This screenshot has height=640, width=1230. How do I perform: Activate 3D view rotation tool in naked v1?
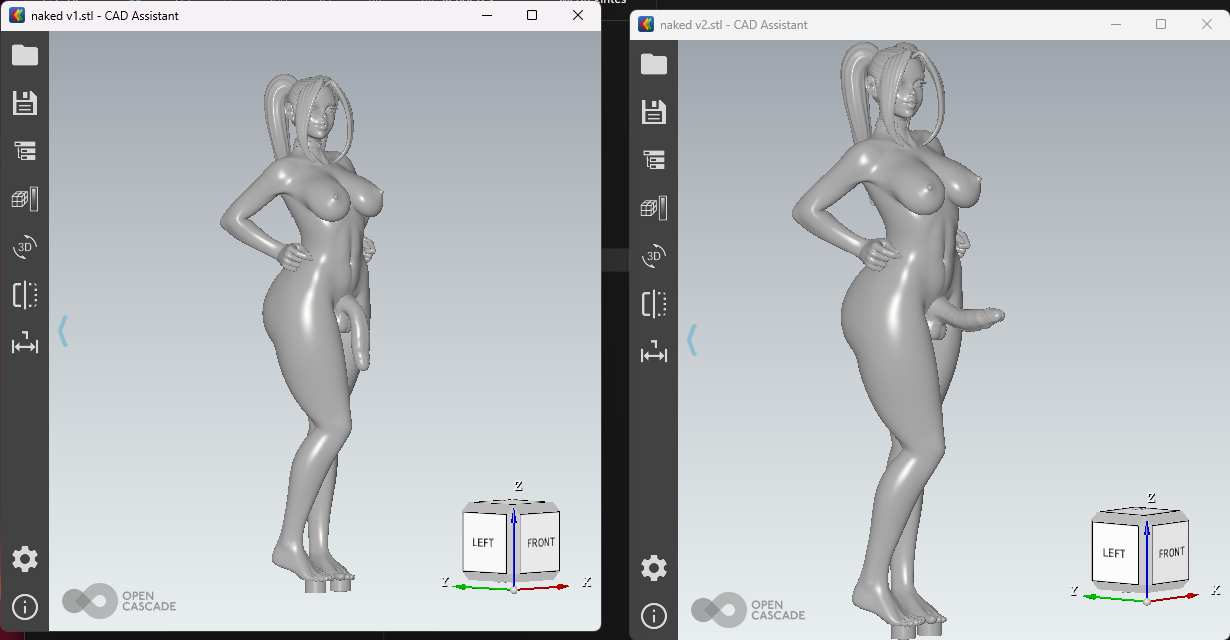(x=24, y=247)
